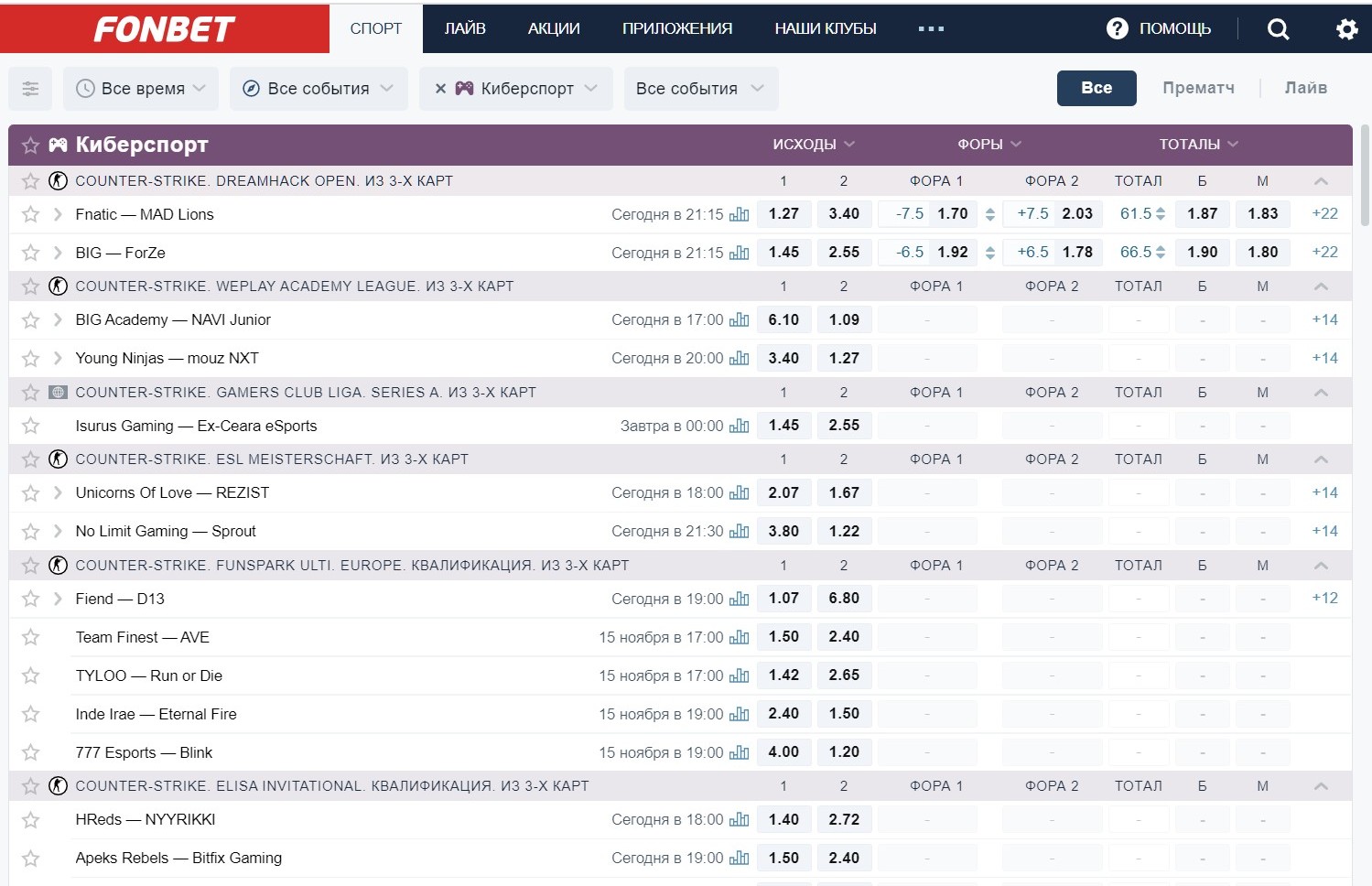Screen dimensions: 1372x886
Task: Open the Fiend — D13 match
Action: tap(120, 599)
